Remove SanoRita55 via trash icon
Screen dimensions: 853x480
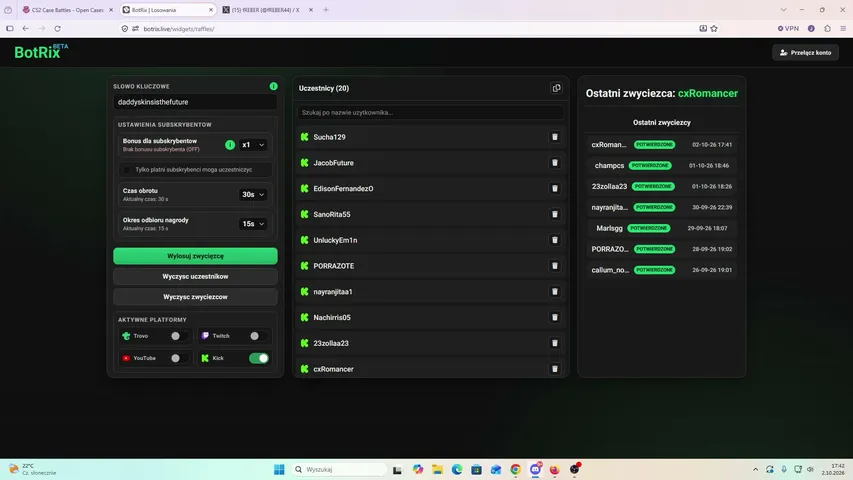click(x=554, y=214)
